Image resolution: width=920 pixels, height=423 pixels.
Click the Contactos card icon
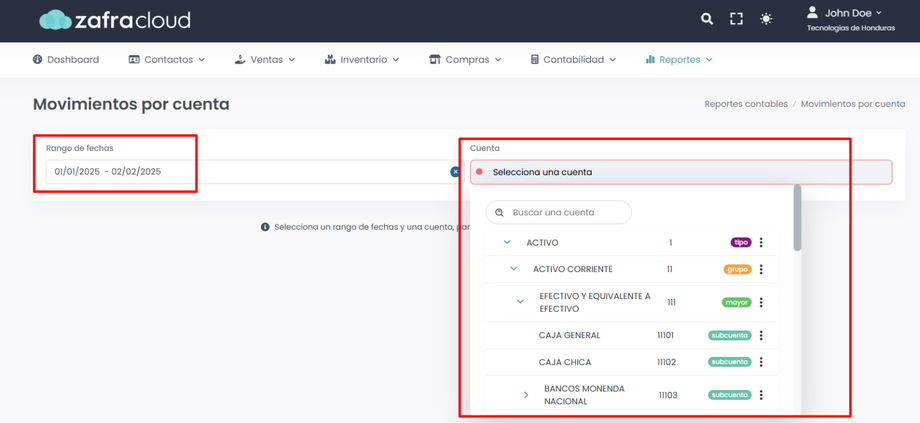click(x=134, y=59)
